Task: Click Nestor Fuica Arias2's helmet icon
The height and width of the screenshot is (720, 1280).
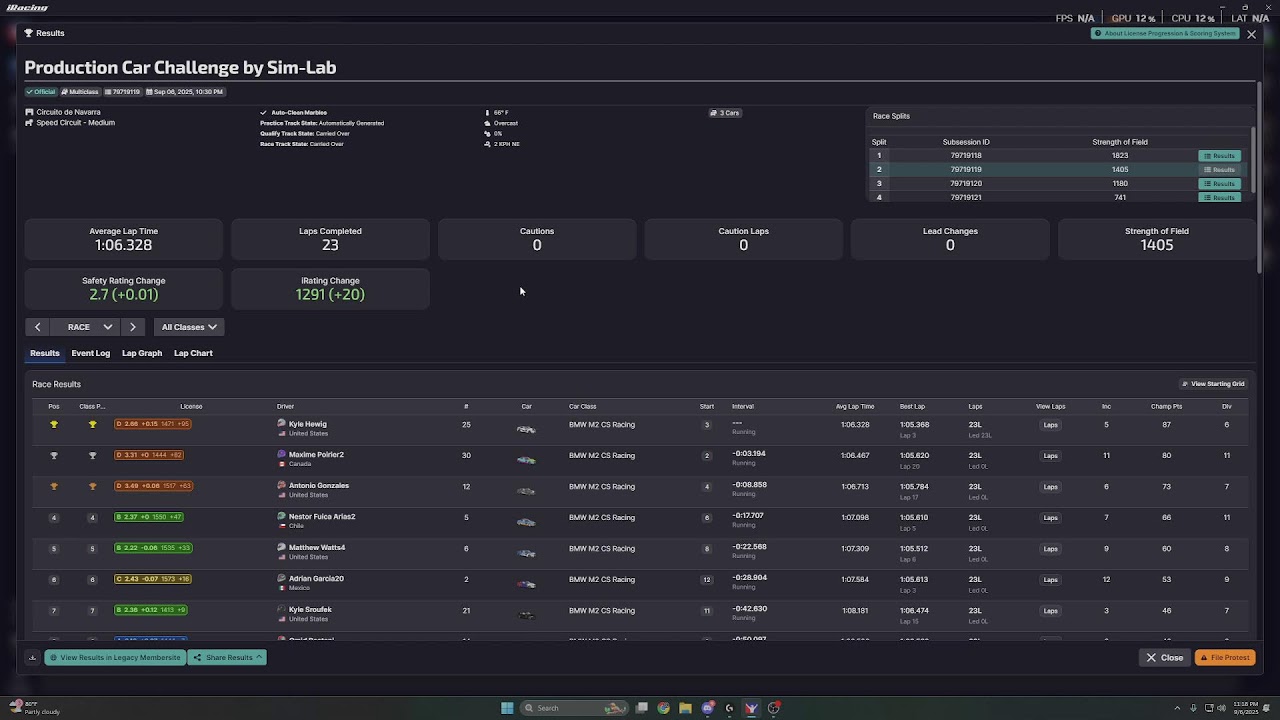Action: click(282, 517)
